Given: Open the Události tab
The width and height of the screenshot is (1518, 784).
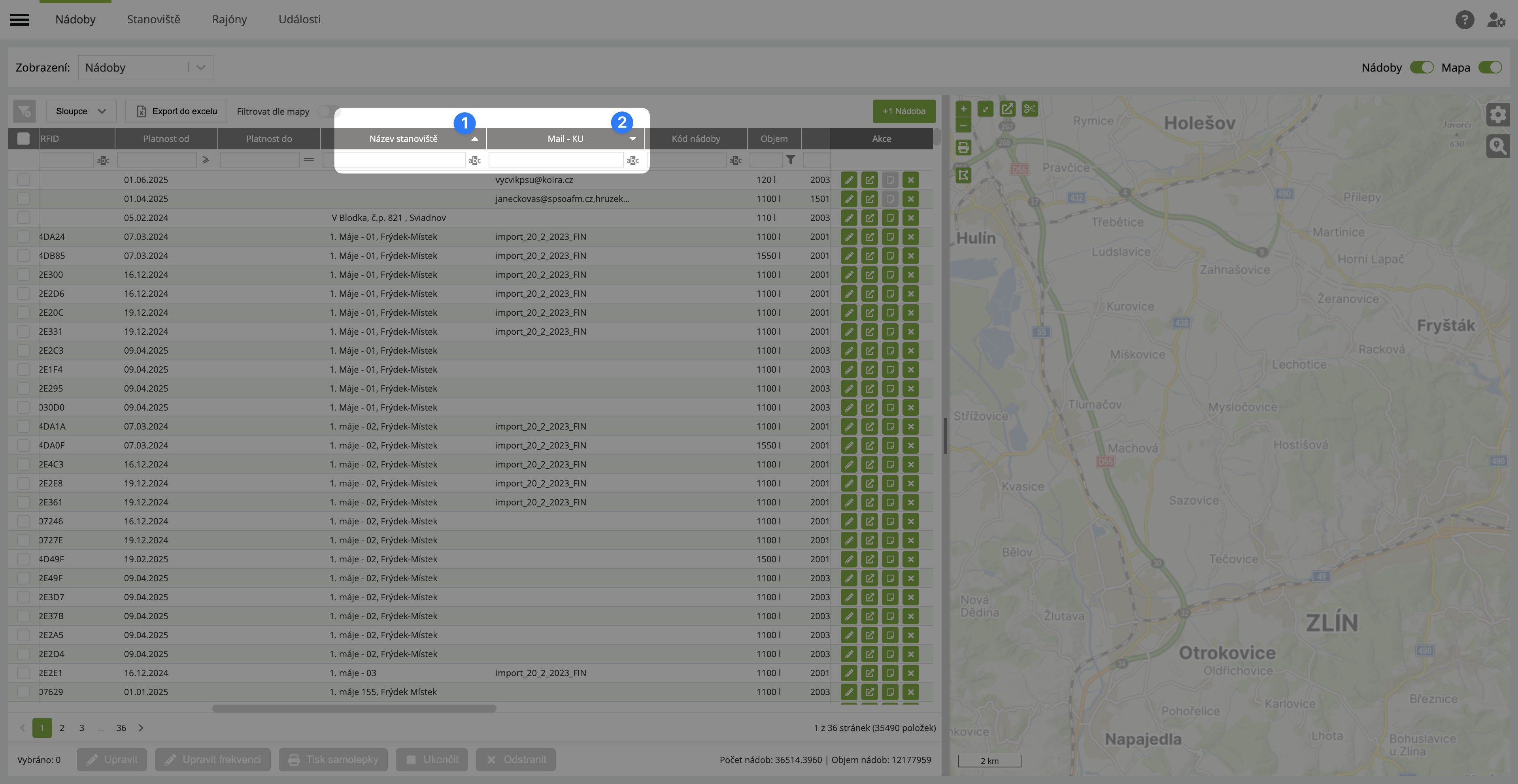Looking at the screenshot, I should pos(299,19).
